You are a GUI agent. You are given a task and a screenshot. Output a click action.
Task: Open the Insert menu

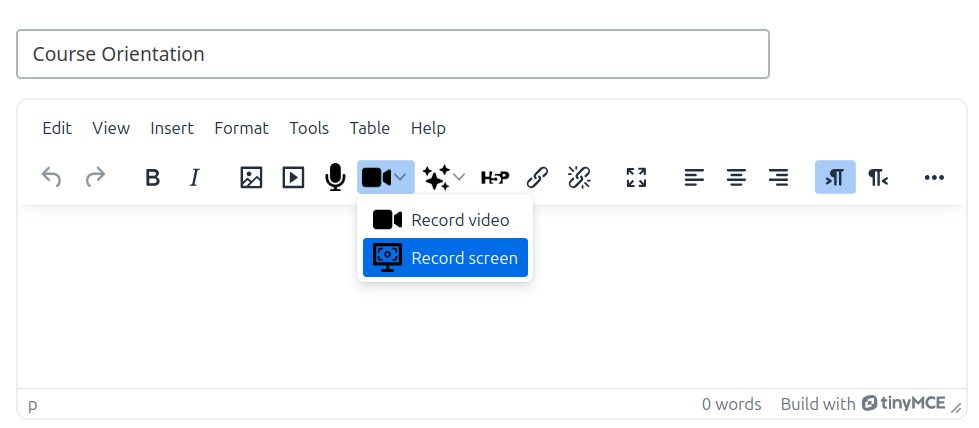pyautogui.click(x=172, y=128)
